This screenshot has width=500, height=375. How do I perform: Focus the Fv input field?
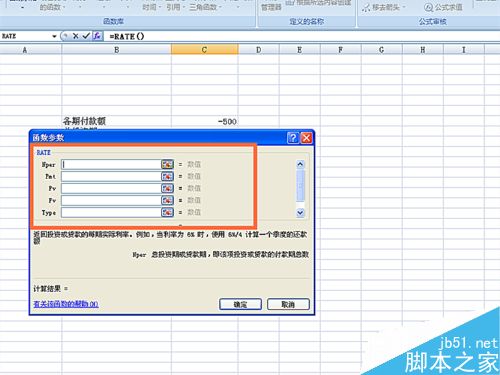coord(111,200)
